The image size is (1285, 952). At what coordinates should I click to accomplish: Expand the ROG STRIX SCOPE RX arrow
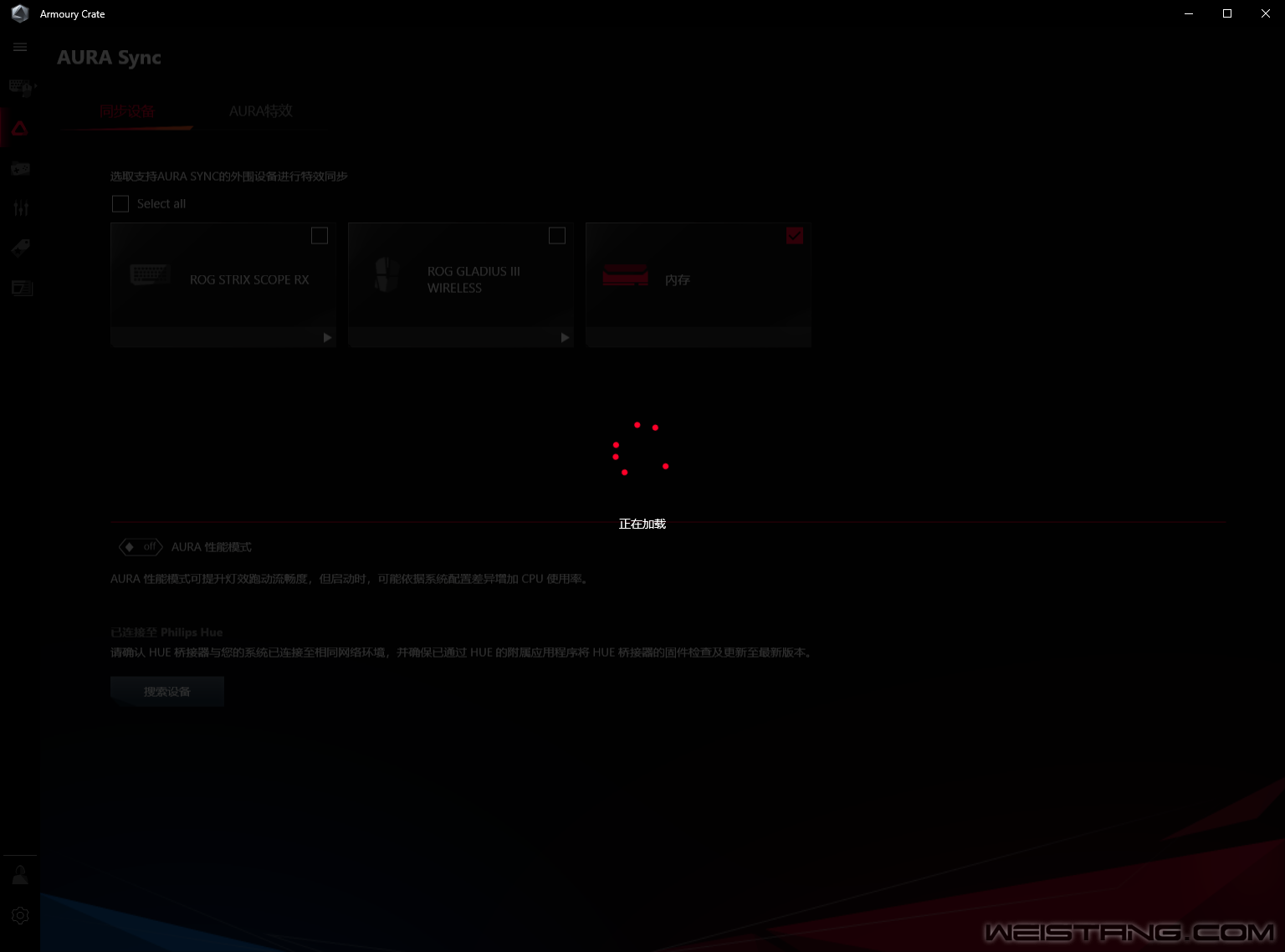coord(327,338)
